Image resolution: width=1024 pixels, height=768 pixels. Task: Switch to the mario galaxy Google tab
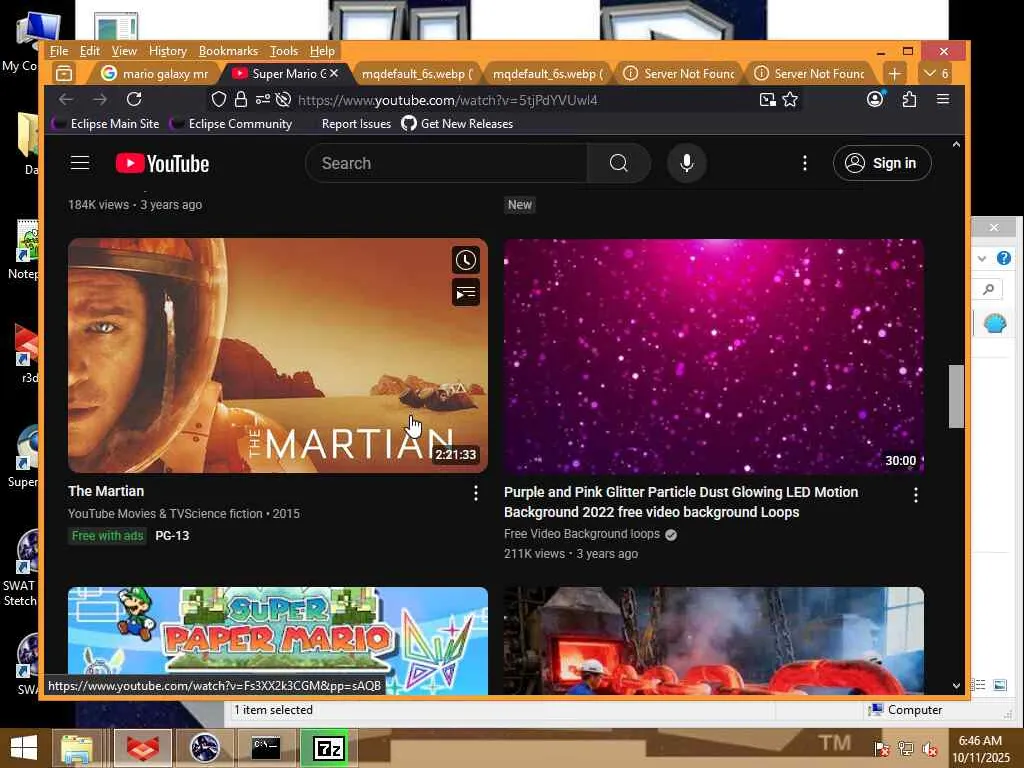155,74
